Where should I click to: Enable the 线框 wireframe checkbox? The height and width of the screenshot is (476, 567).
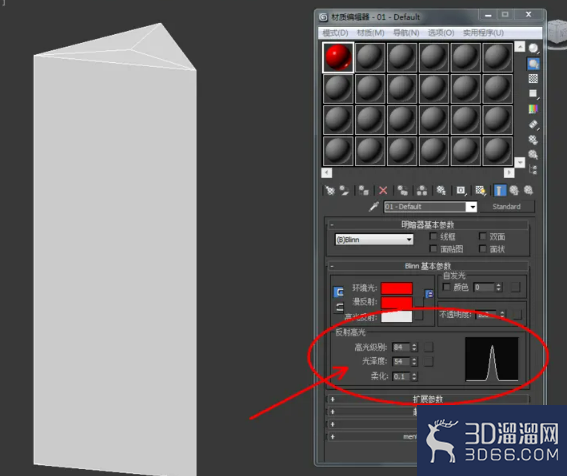coord(433,236)
